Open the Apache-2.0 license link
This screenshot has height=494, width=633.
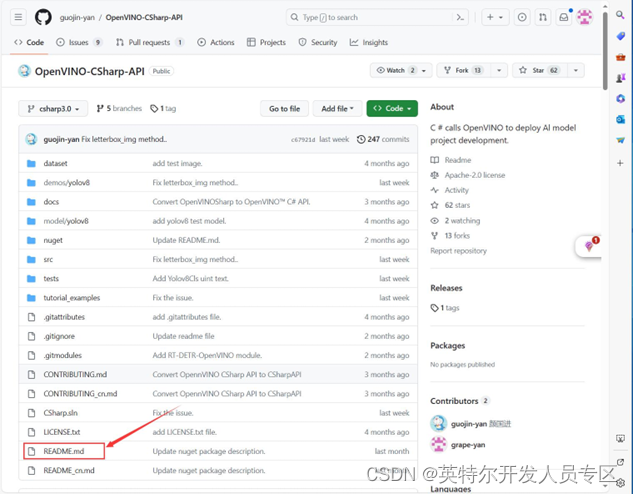[475, 175]
